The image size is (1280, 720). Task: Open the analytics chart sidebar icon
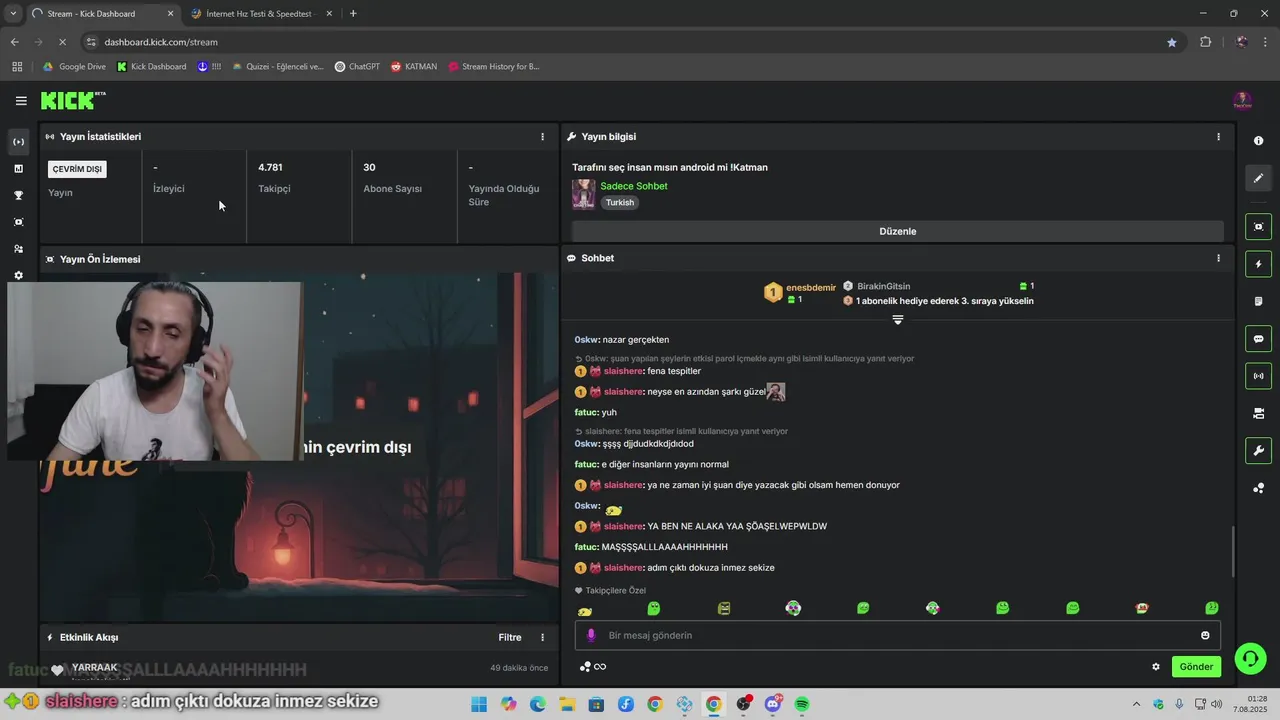(x=18, y=169)
